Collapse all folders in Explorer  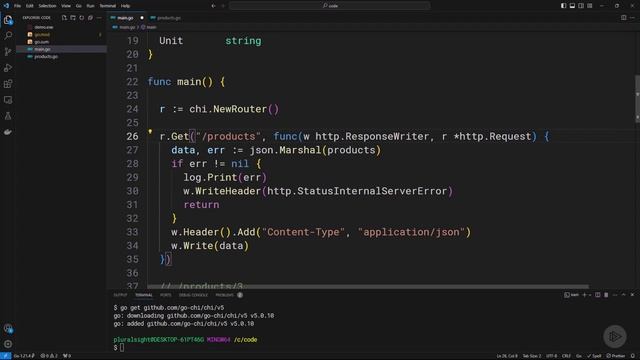(90, 18)
